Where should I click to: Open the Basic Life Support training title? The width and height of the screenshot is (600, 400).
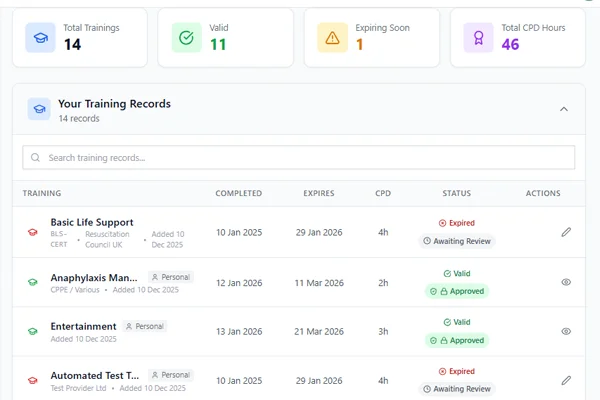(x=92, y=222)
